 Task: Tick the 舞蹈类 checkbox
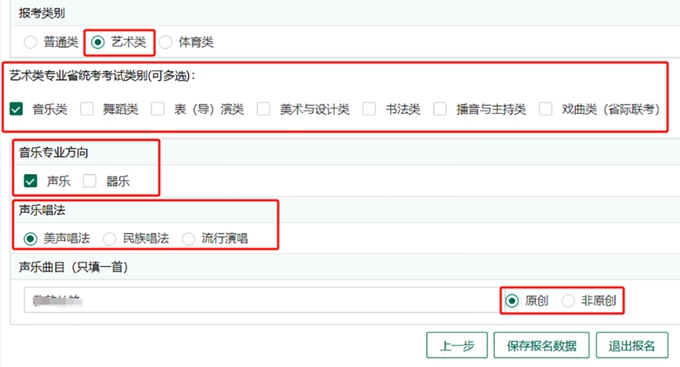point(87,109)
